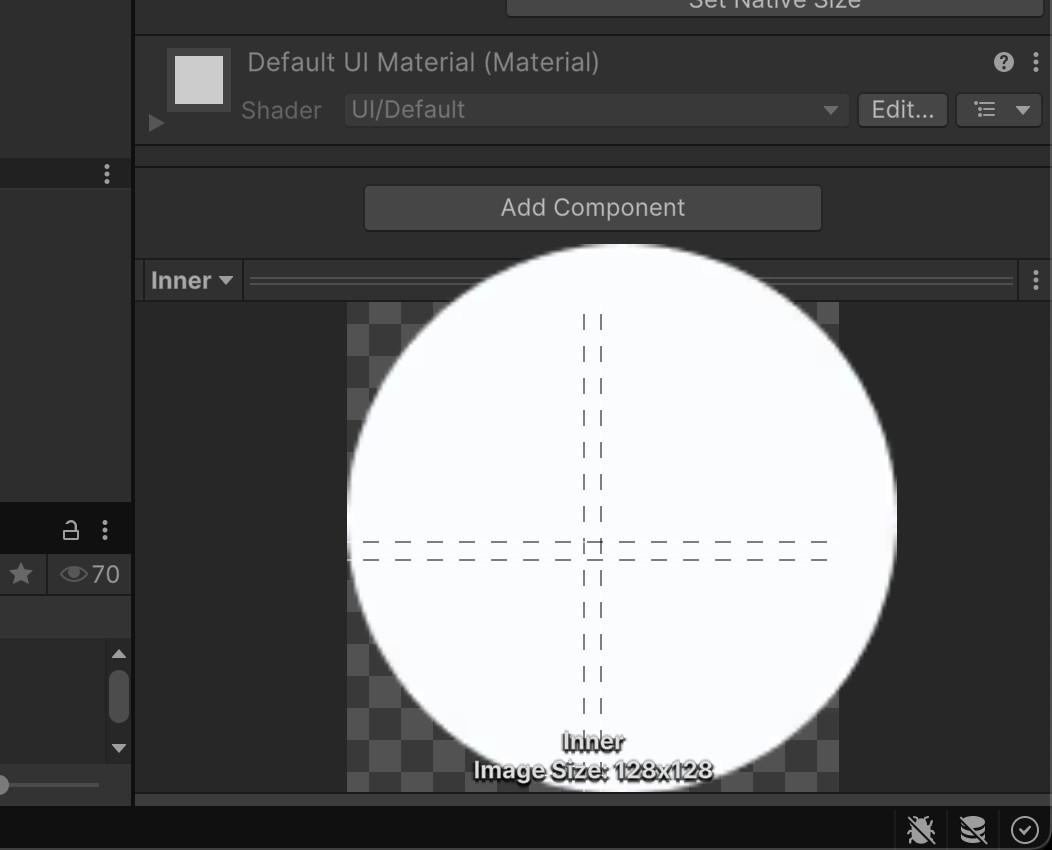The image size is (1052, 850).
Task: Toggle scene visibility with the eye icon
Action: click(x=71, y=574)
